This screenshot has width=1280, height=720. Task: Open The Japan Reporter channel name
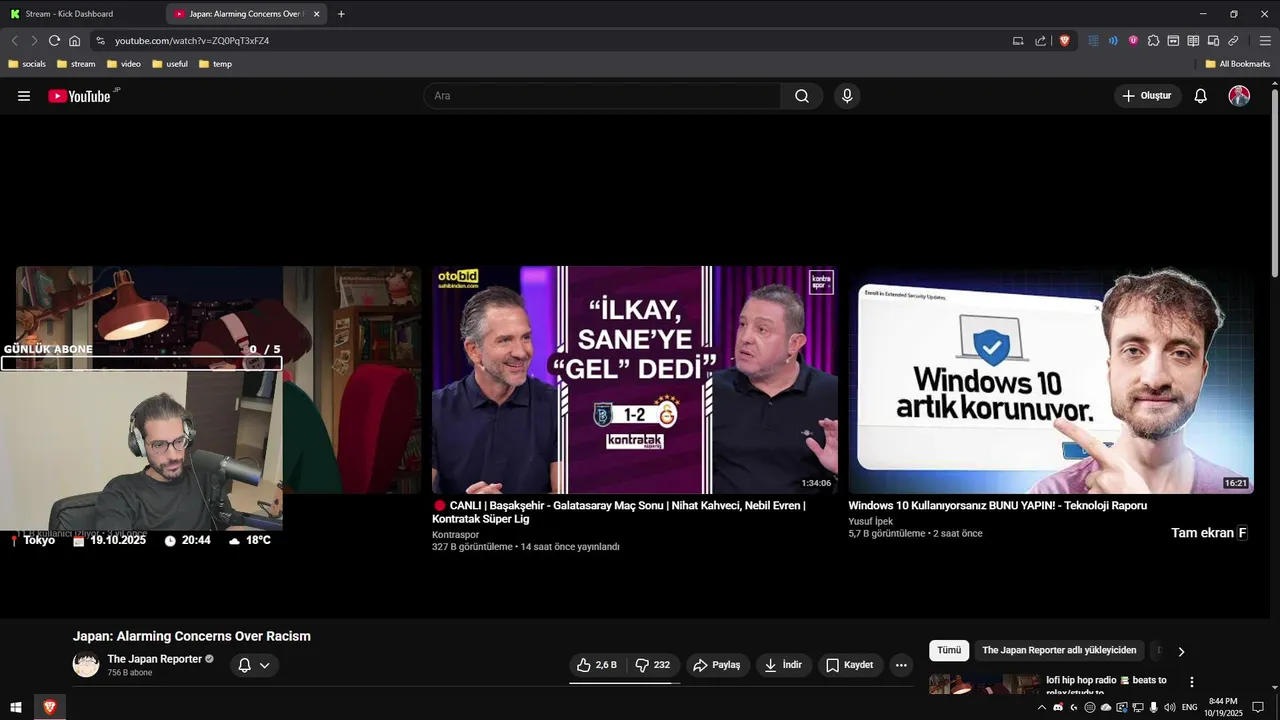click(154, 659)
